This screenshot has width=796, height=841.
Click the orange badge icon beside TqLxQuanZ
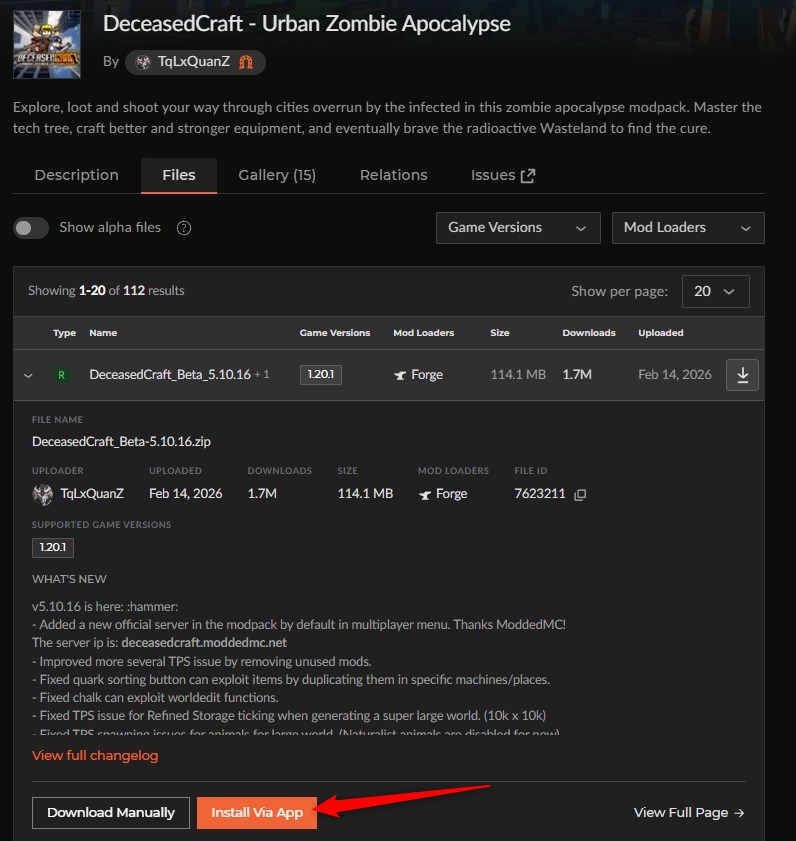point(246,62)
